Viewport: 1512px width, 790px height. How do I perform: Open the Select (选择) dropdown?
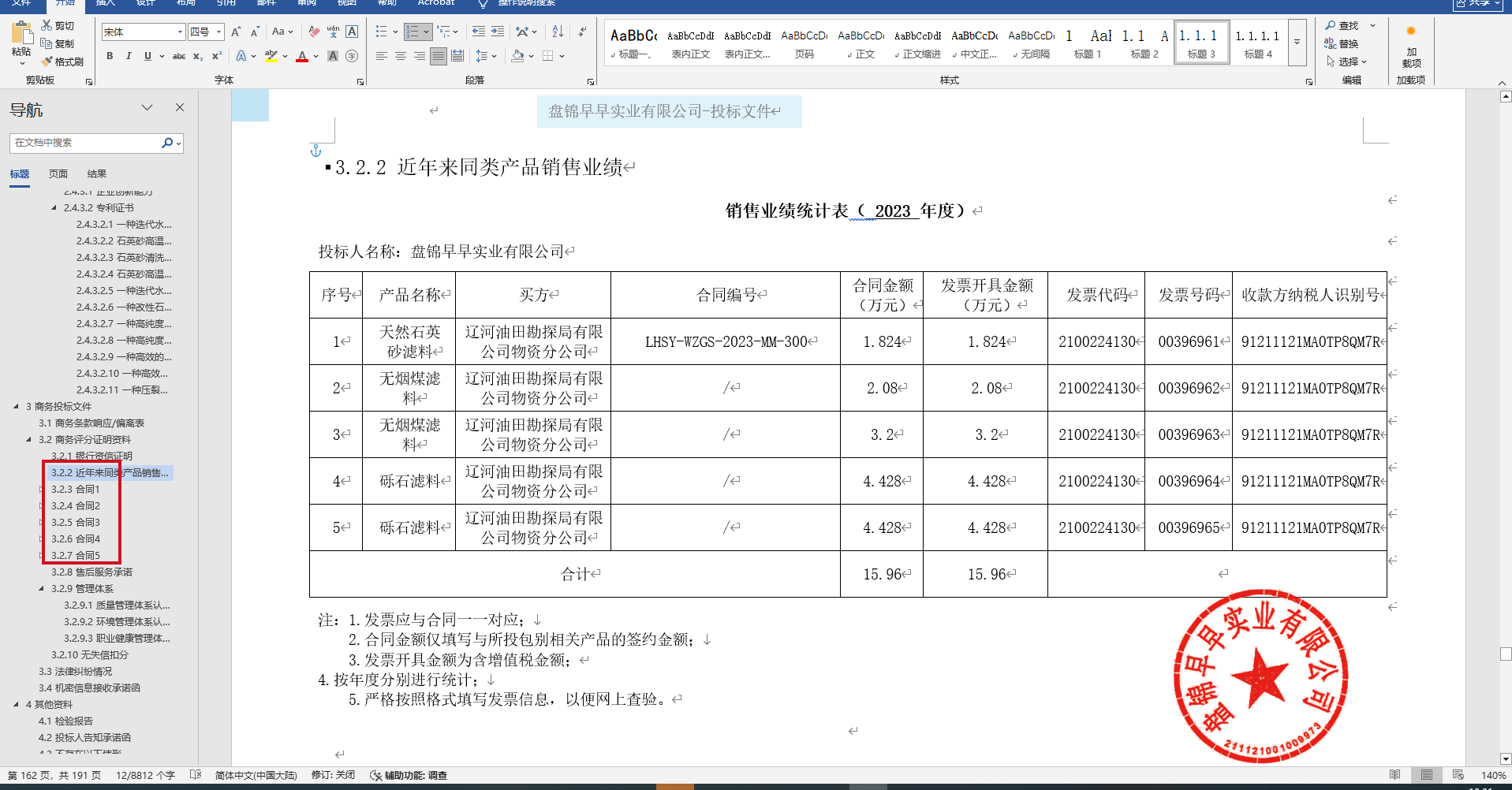pyautogui.click(x=1346, y=61)
